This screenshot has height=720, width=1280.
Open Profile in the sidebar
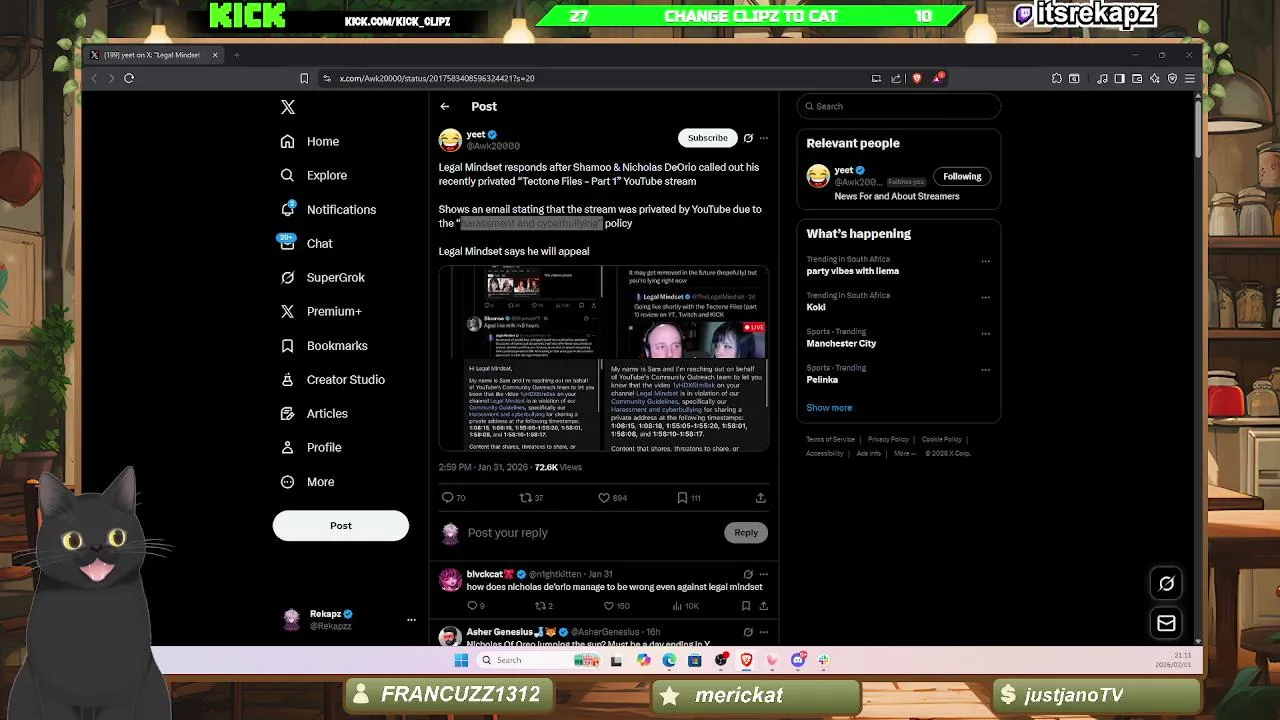click(311, 447)
